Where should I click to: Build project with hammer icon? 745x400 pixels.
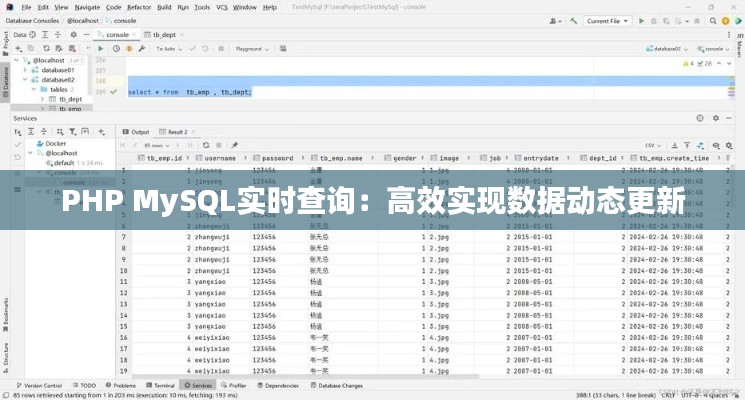click(x=574, y=21)
